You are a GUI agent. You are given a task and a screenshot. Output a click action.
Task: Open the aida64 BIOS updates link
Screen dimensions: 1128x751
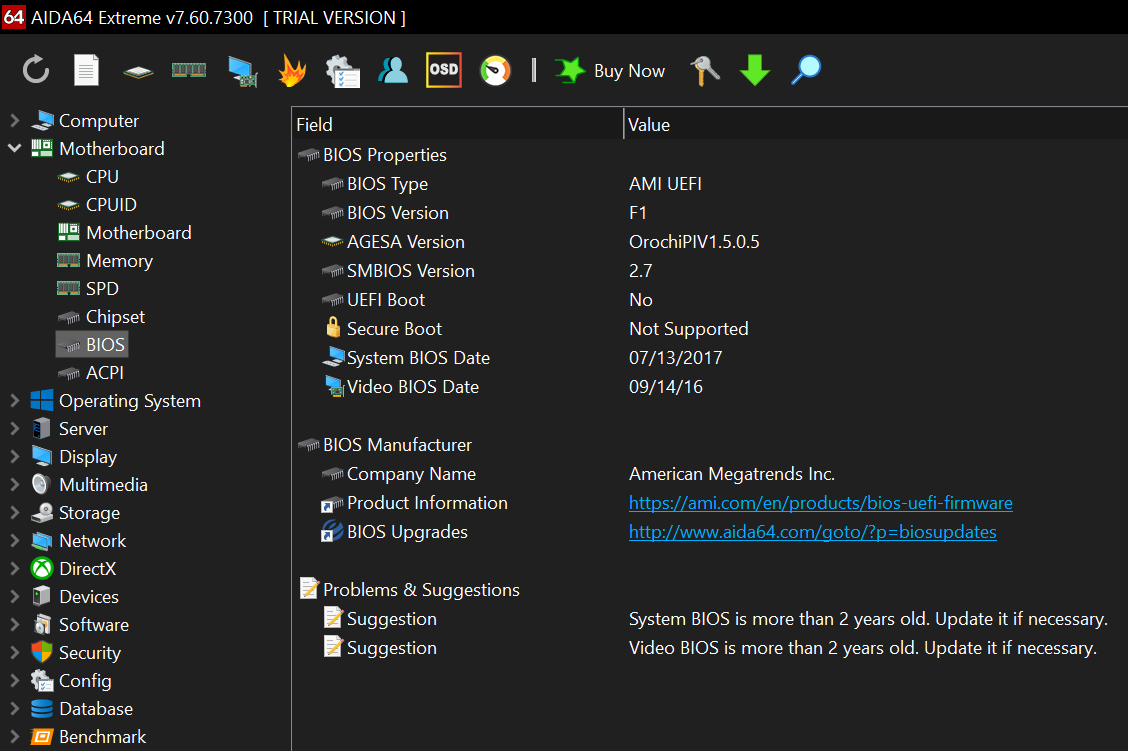(x=812, y=532)
